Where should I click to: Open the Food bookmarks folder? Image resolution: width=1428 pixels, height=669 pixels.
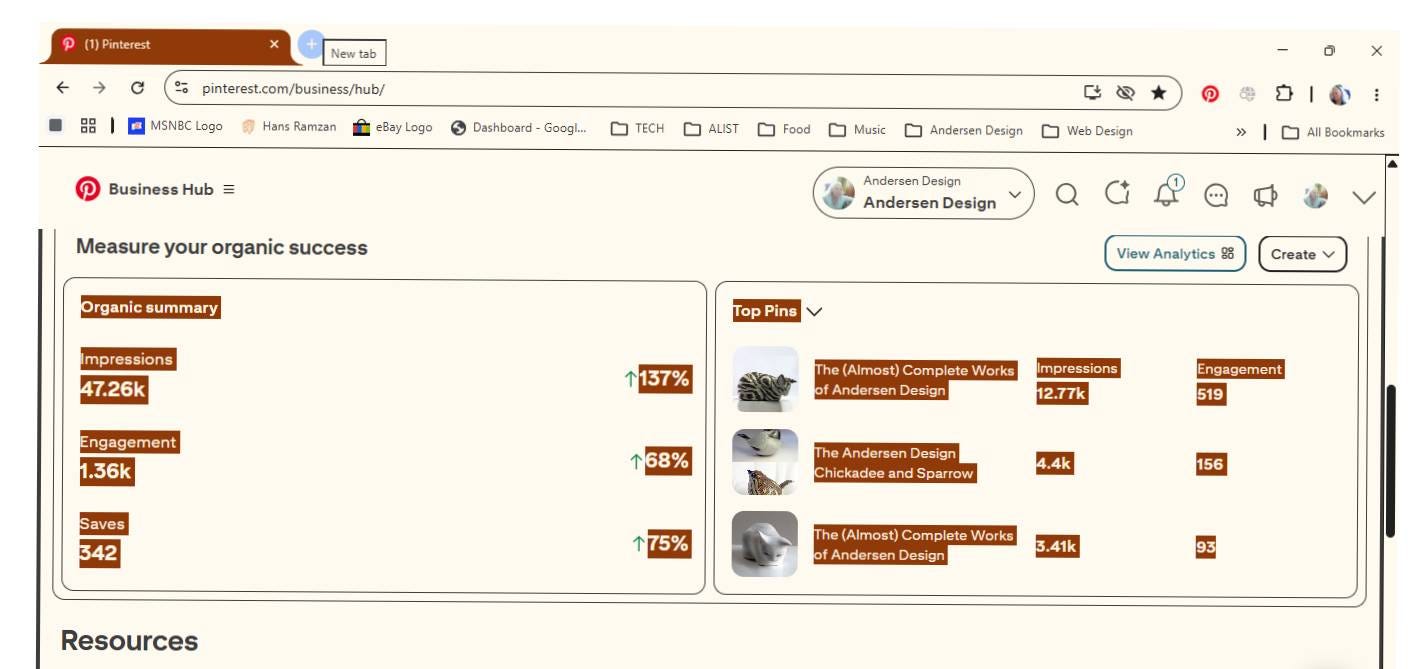[x=784, y=129]
